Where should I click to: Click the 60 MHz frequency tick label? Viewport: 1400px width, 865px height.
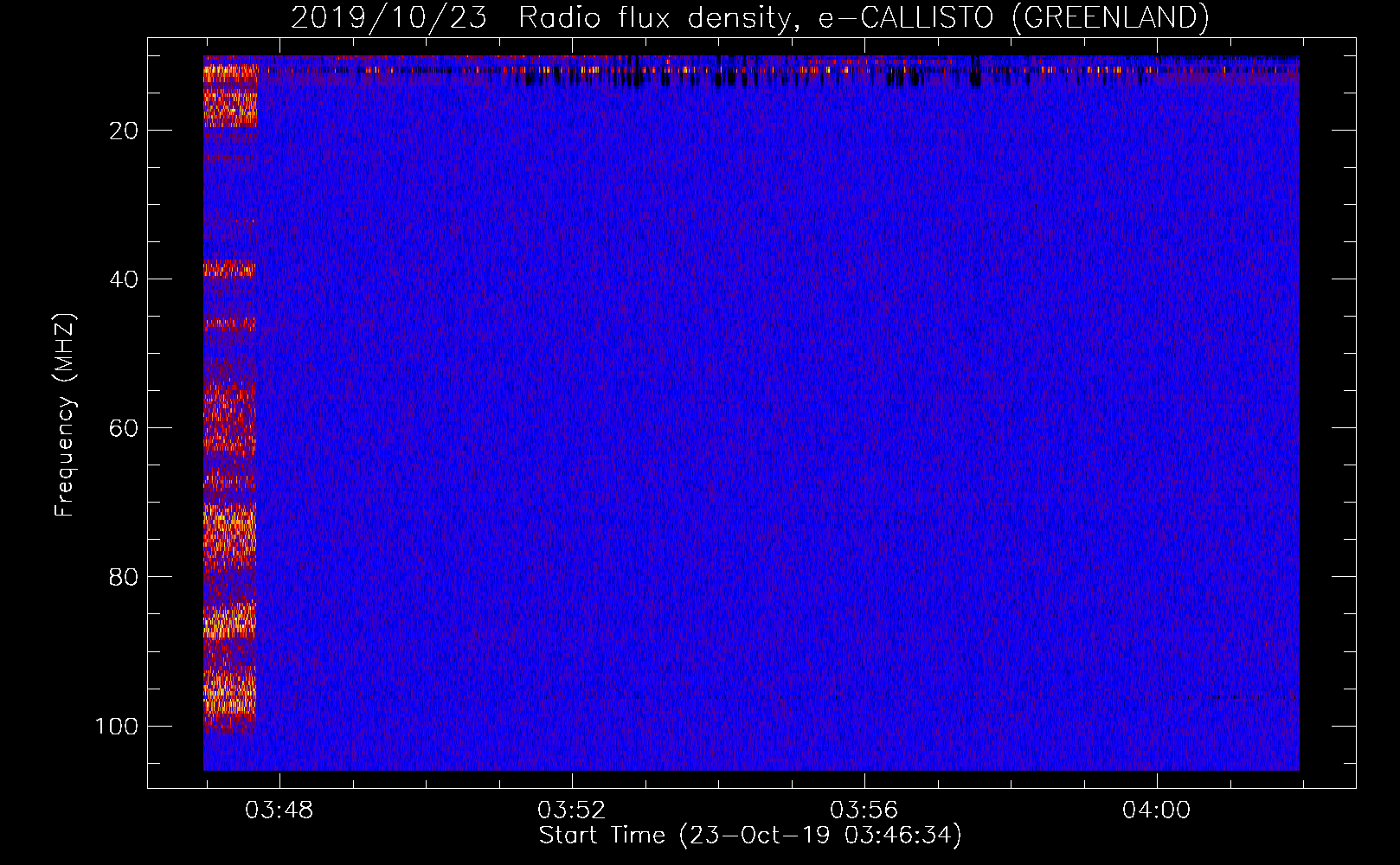pyautogui.click(x=125, y=428)
